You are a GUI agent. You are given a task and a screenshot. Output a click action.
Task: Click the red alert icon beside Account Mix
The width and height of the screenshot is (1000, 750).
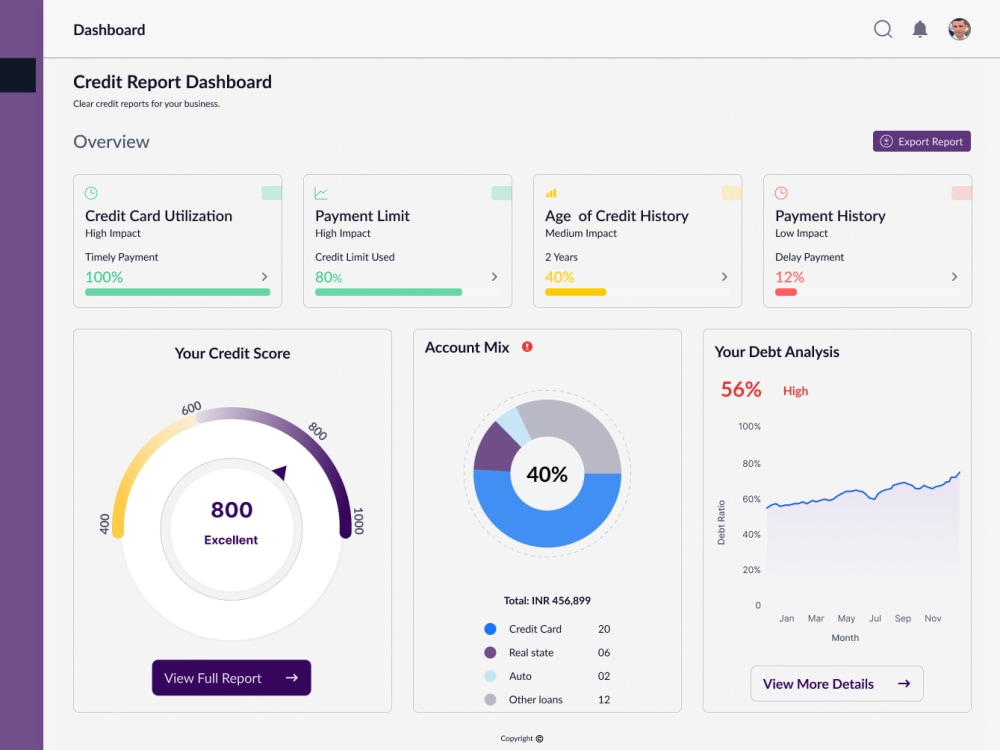527,347
